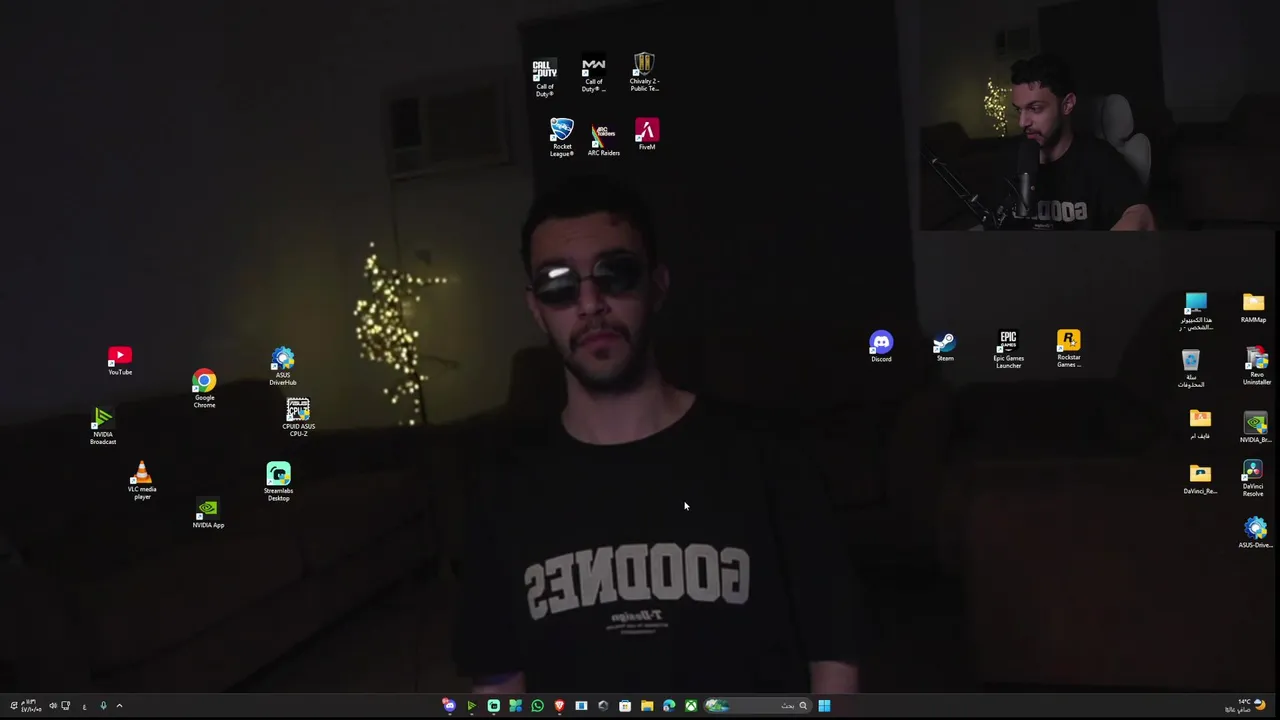Screen dimensions: 1280x720
Task: Launch NVIDIA Broadcast from the desktop
Action: point(103,426)
